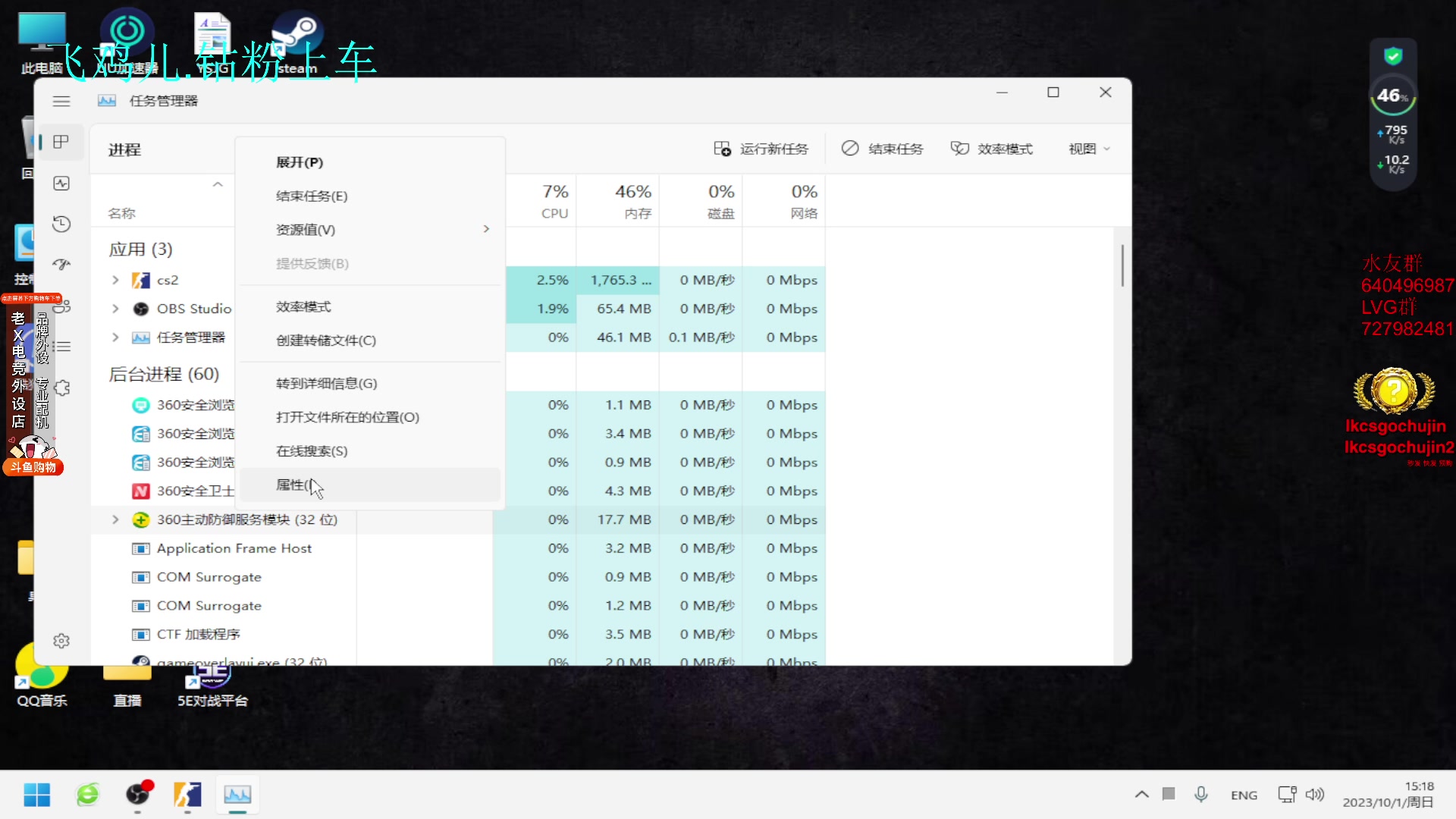Select the 17.7 MB memory cell
Viewport: 1456px width, 819px height.
pyautogui.click(x=617, y=519)
